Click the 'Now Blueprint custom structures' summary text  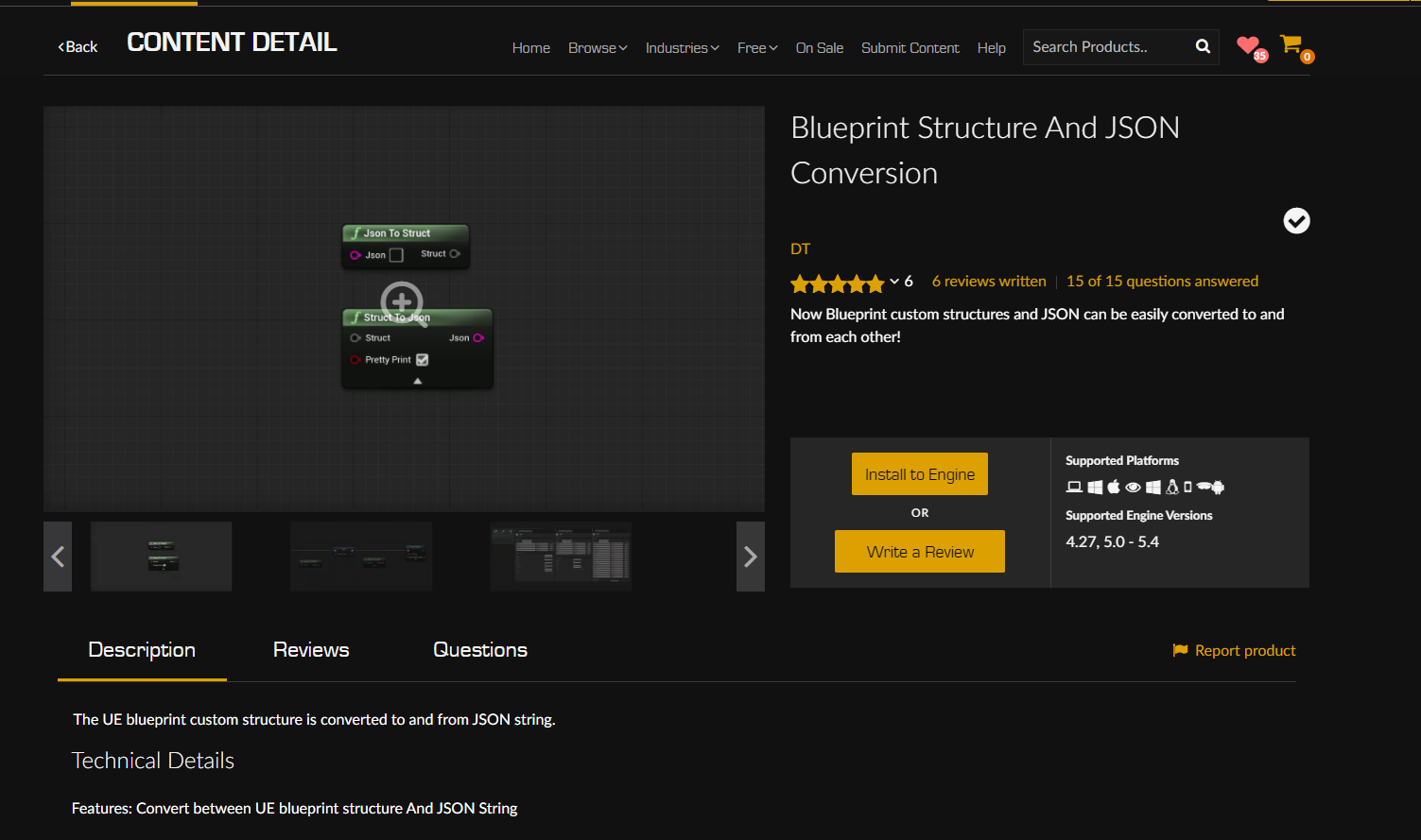click(x=1037, y=326)
